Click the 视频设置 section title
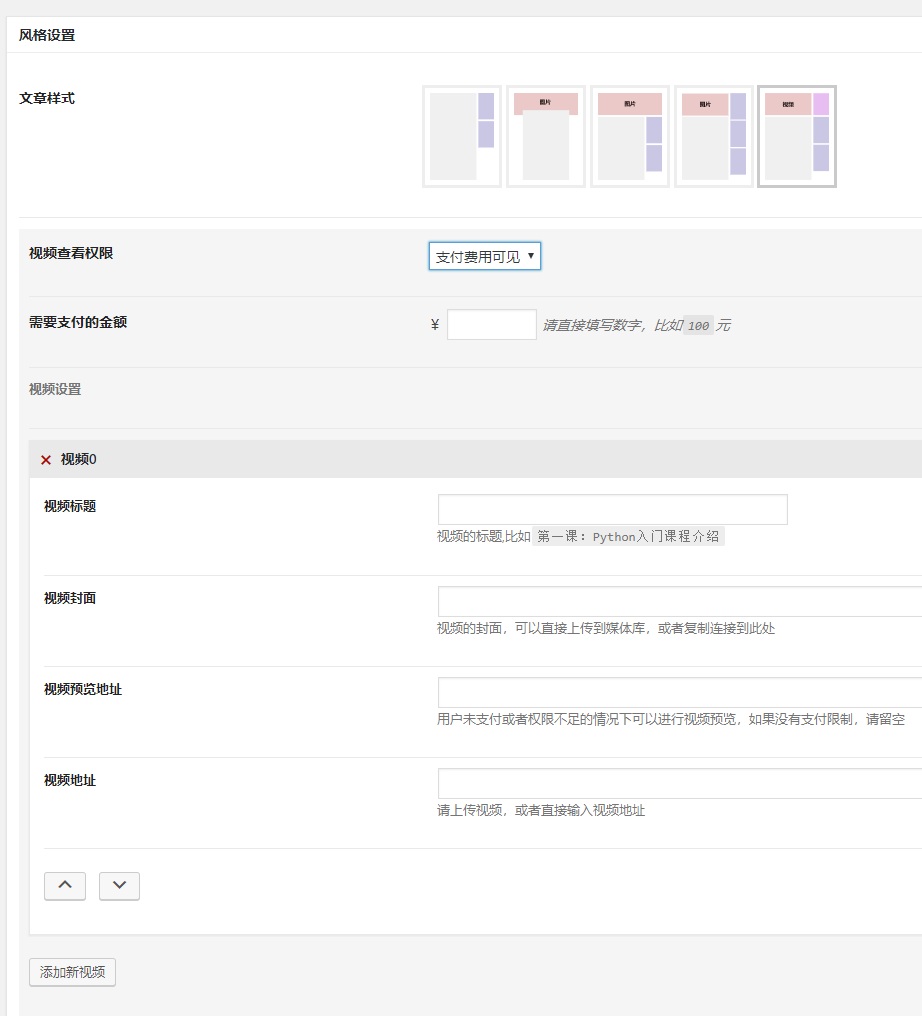The image size is (922, 1016). point(55,389)
